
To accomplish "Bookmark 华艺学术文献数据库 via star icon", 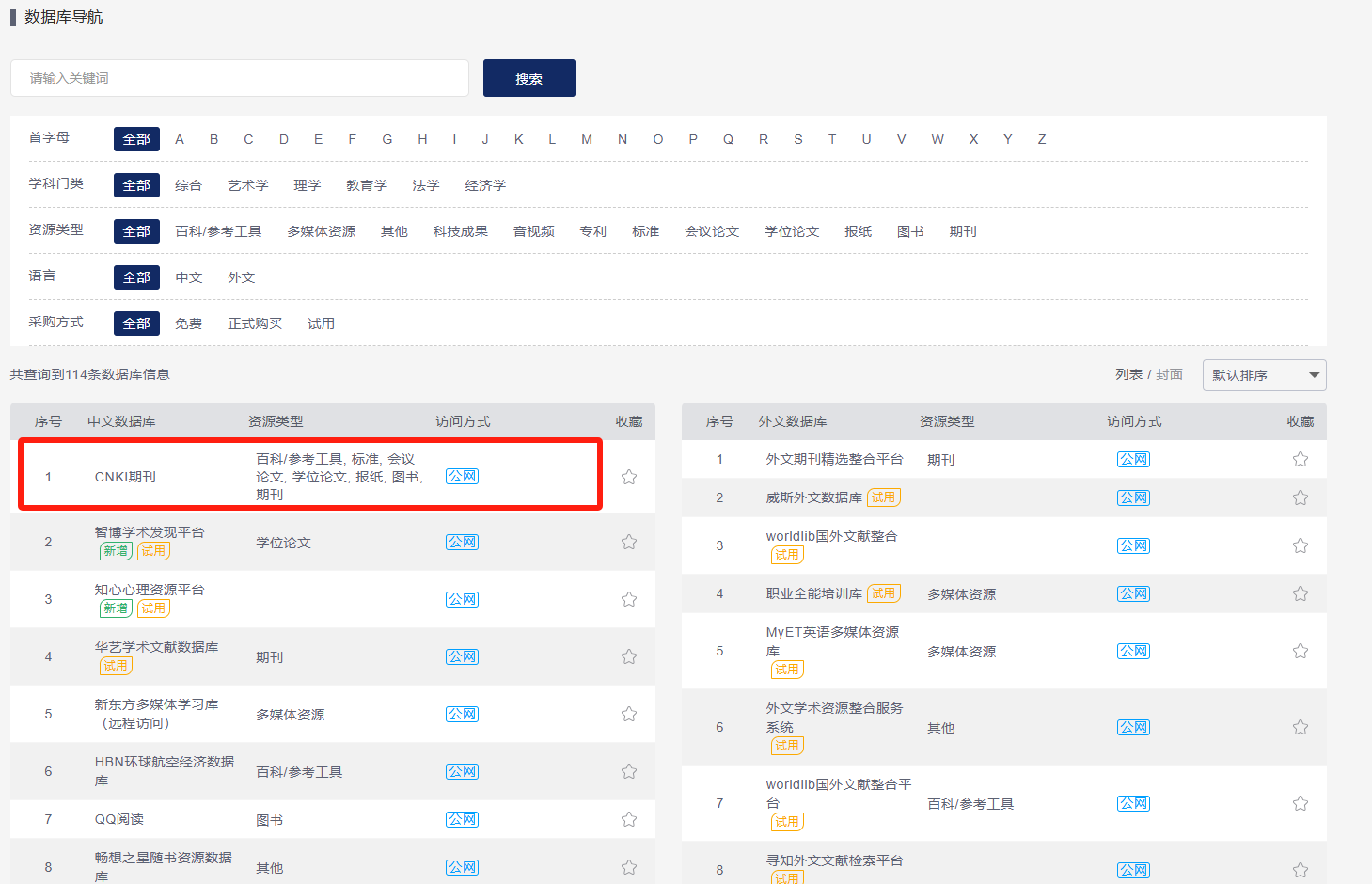I will pyautogui.click(x=629, y=656).
